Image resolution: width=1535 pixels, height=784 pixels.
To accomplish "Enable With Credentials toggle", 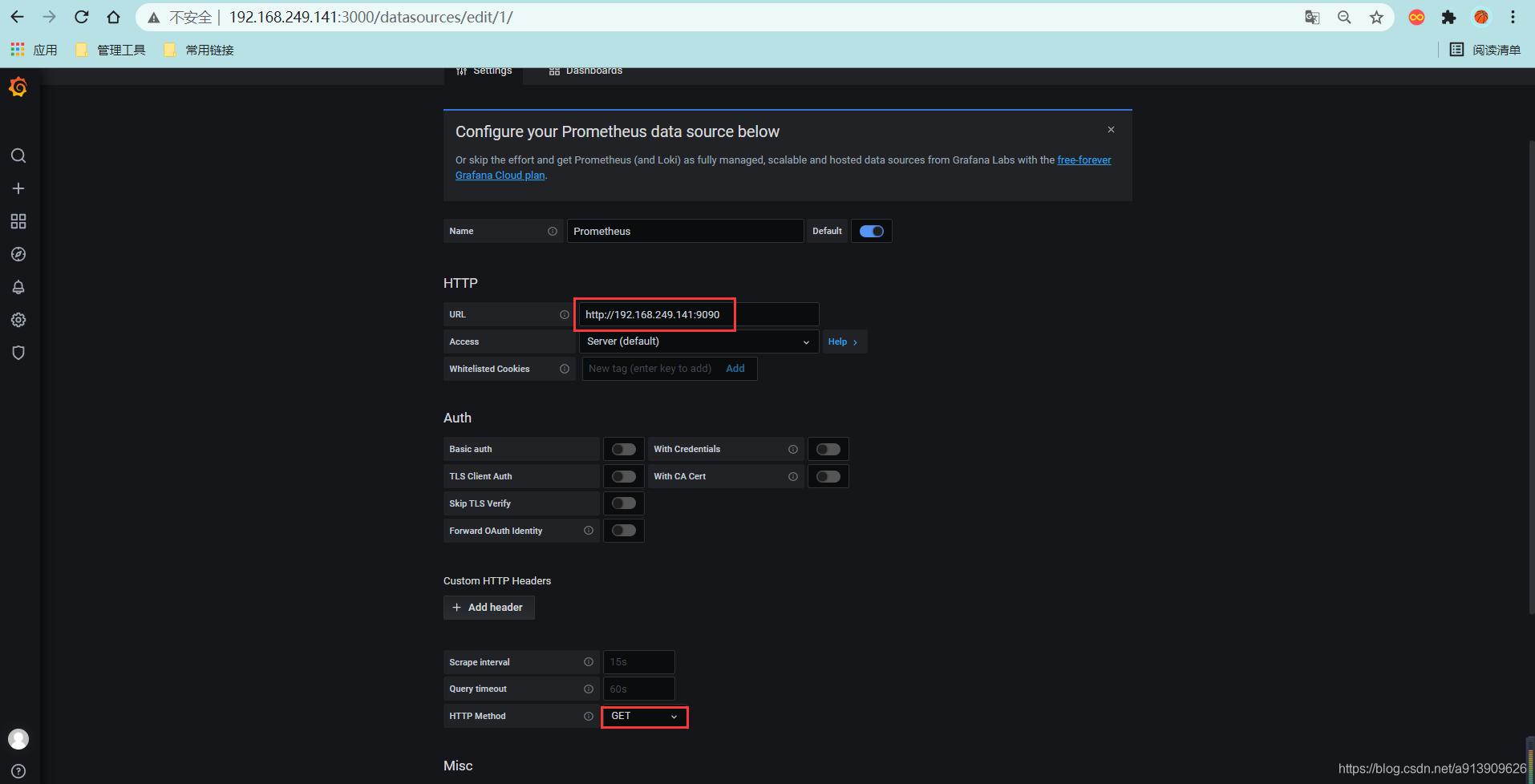I will [828, 449].
